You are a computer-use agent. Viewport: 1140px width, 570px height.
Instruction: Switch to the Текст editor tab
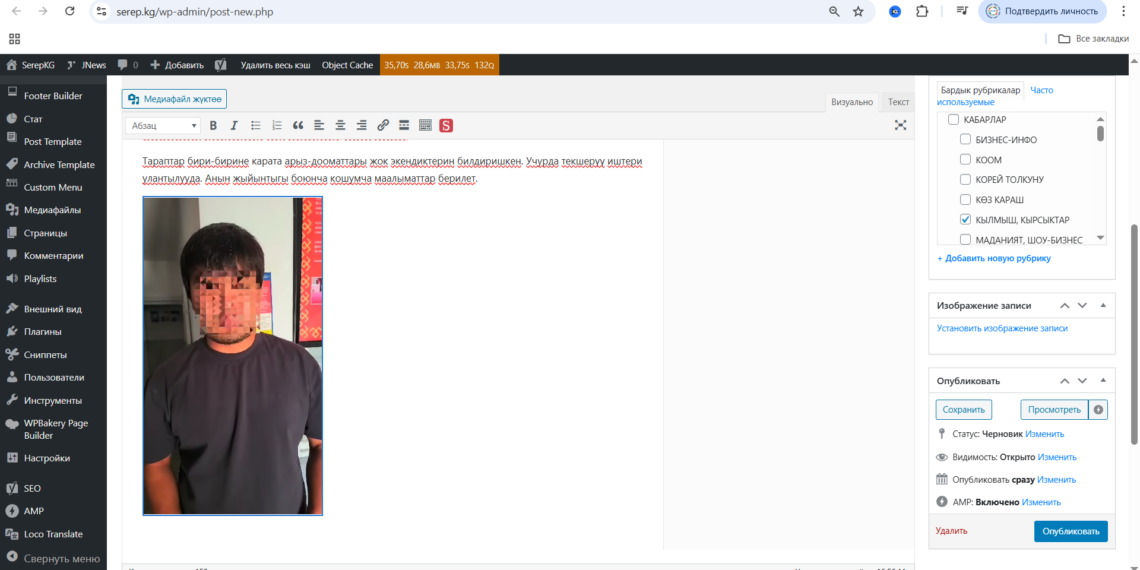coord(898,102)
